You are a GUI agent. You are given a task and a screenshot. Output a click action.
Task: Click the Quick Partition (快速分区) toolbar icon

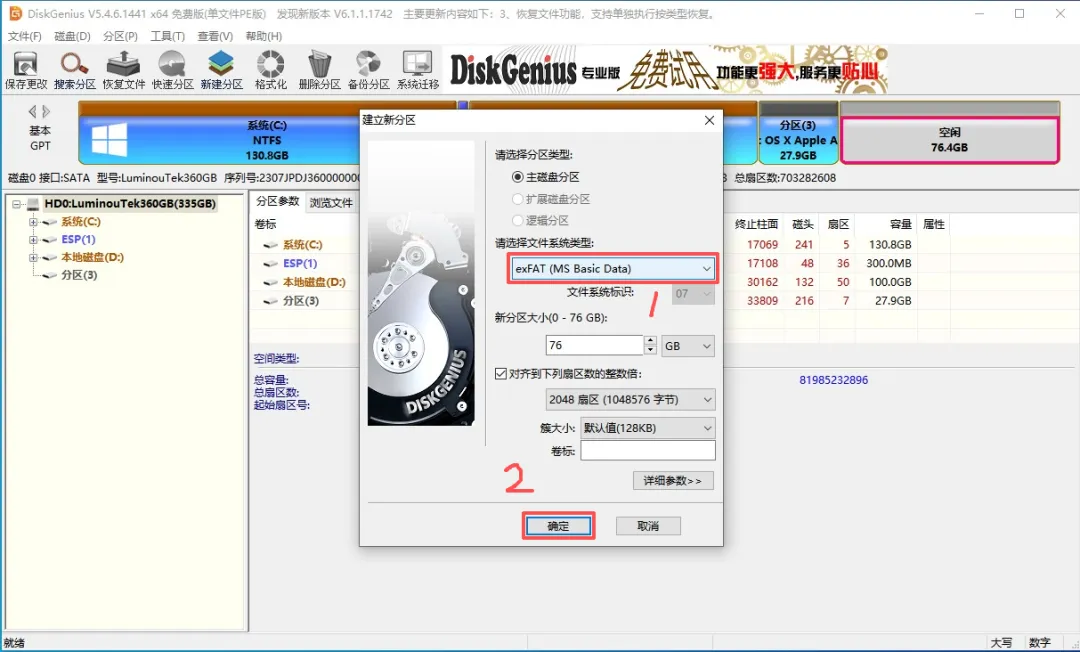[172, 70]
